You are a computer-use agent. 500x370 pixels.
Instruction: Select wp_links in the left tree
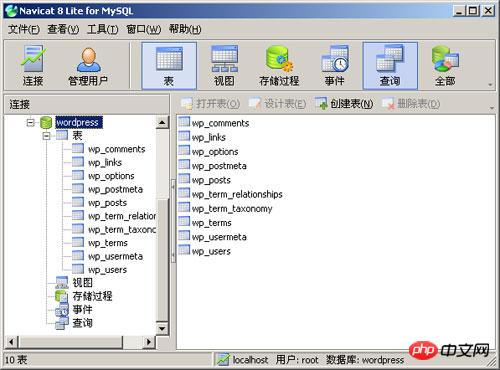pyautogui.click(x=105, y=162)
